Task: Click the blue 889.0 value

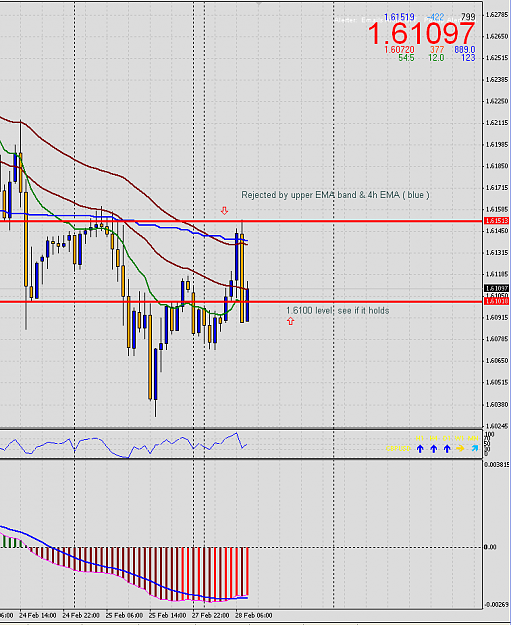Action: point(465,49)
